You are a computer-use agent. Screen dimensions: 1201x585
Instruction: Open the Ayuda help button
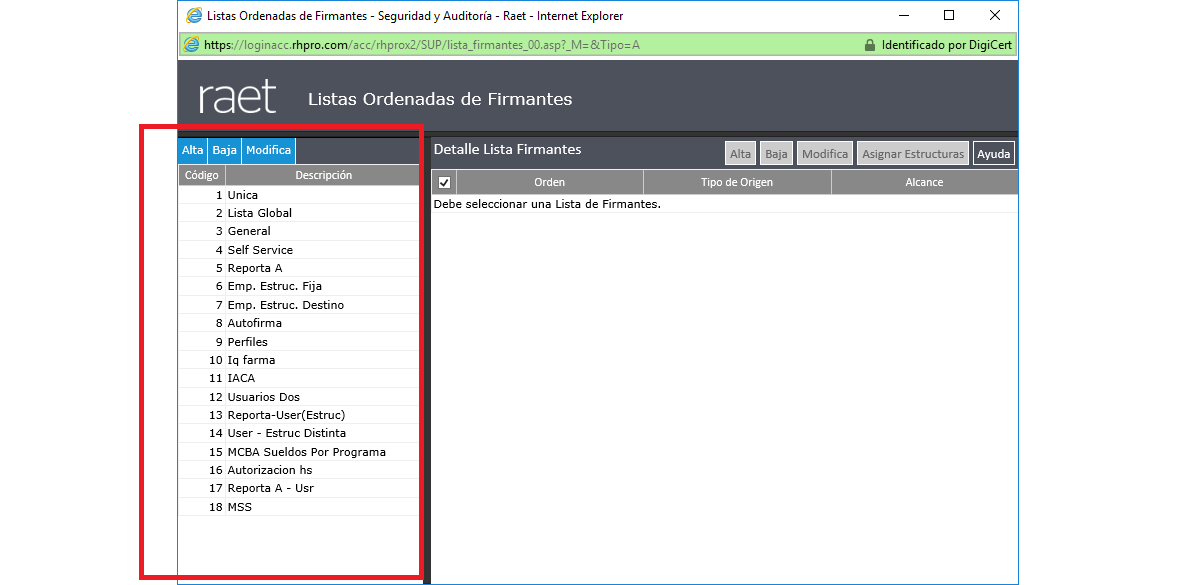point(993,154)
